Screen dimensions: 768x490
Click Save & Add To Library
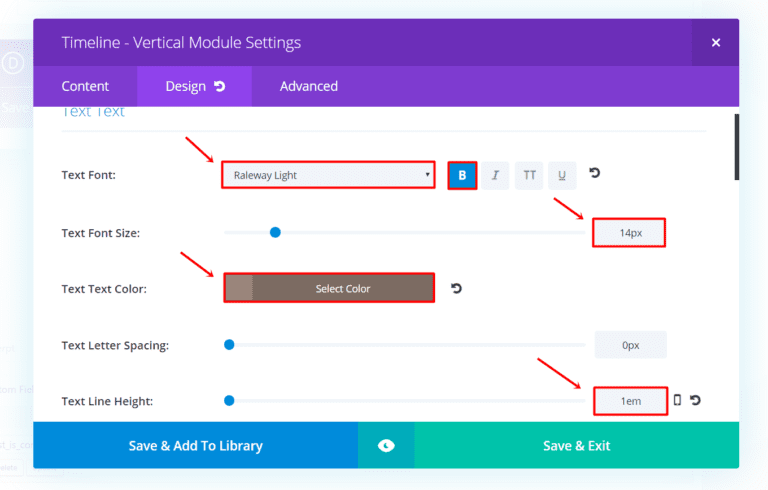pyautogui.click(x=195, y=445)
